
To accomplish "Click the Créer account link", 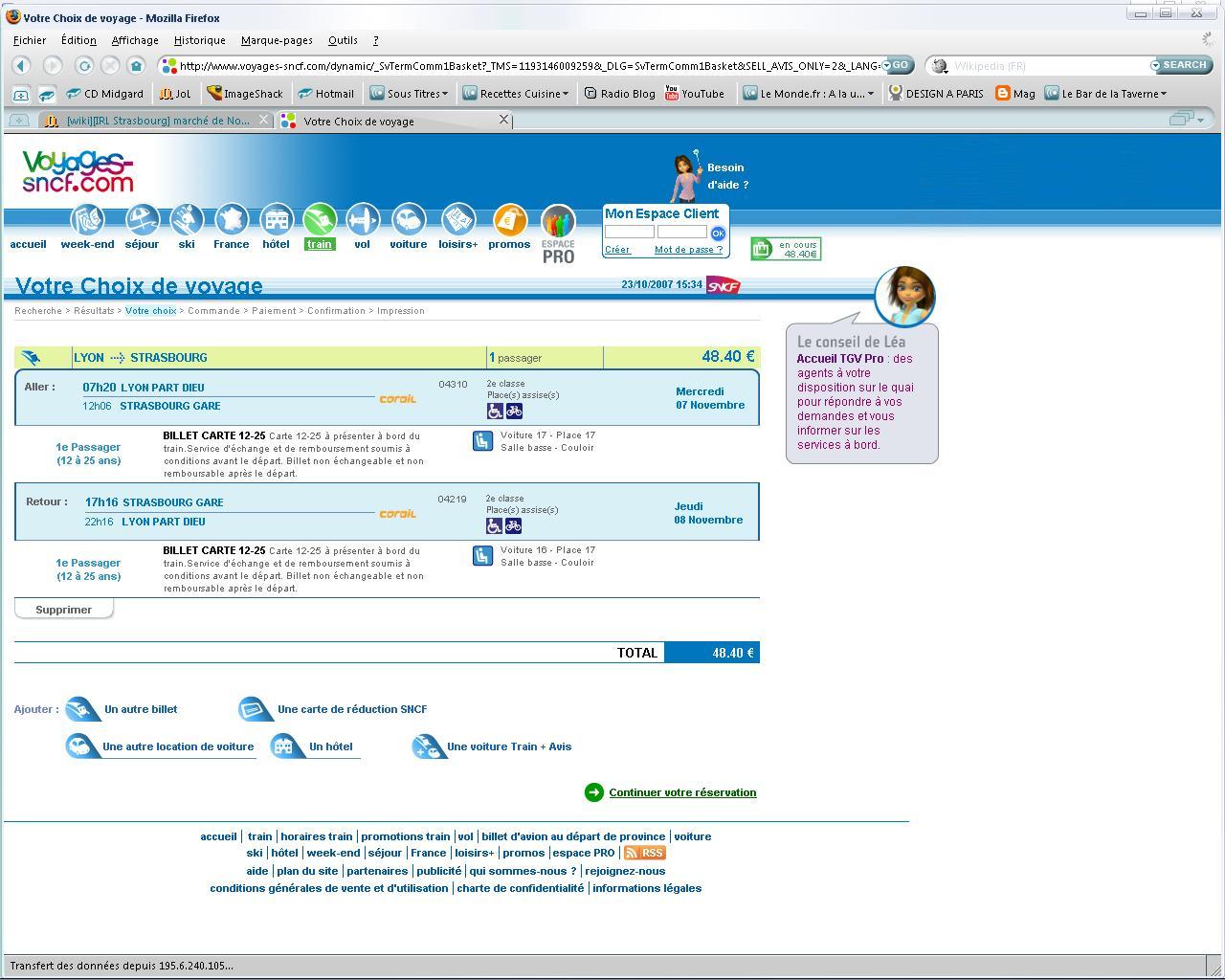I will tap(617, 250).
